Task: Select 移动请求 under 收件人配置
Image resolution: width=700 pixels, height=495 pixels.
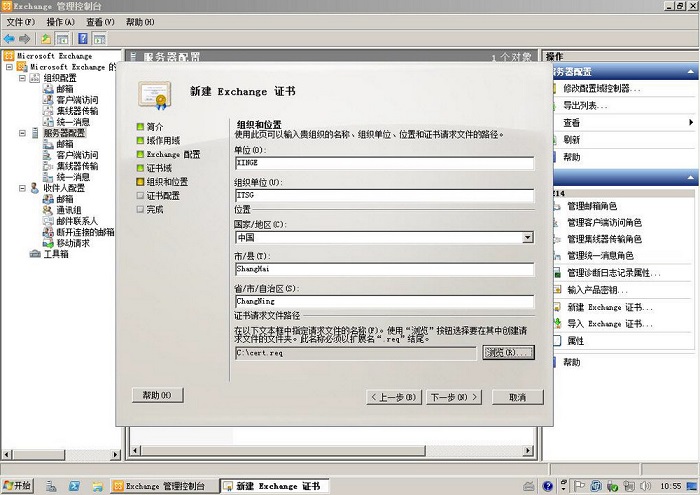Action: 72,243
